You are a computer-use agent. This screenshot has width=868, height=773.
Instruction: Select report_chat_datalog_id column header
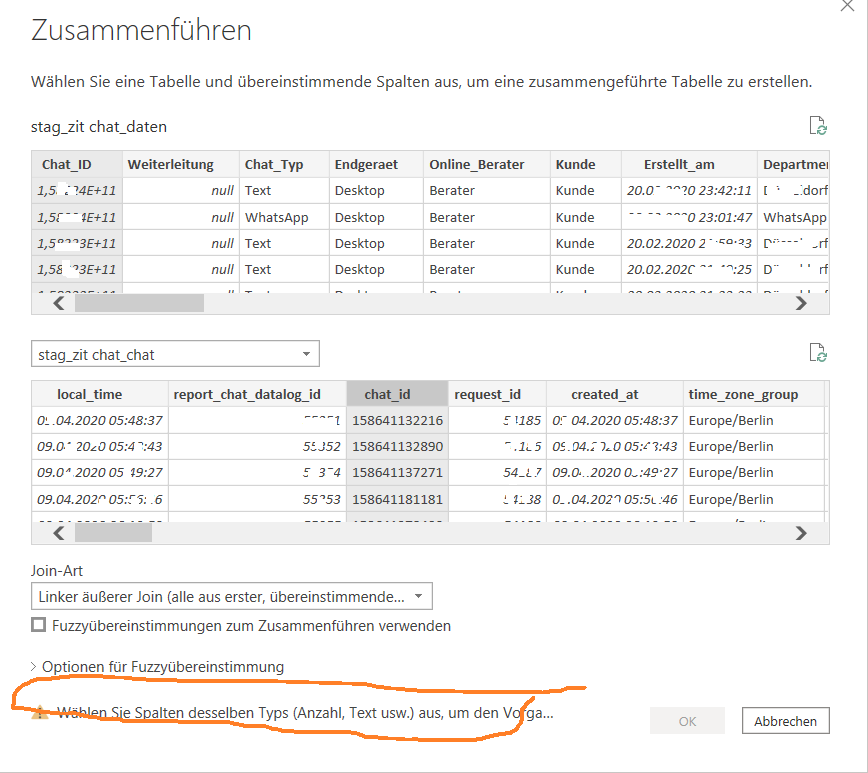coord(257,394)
